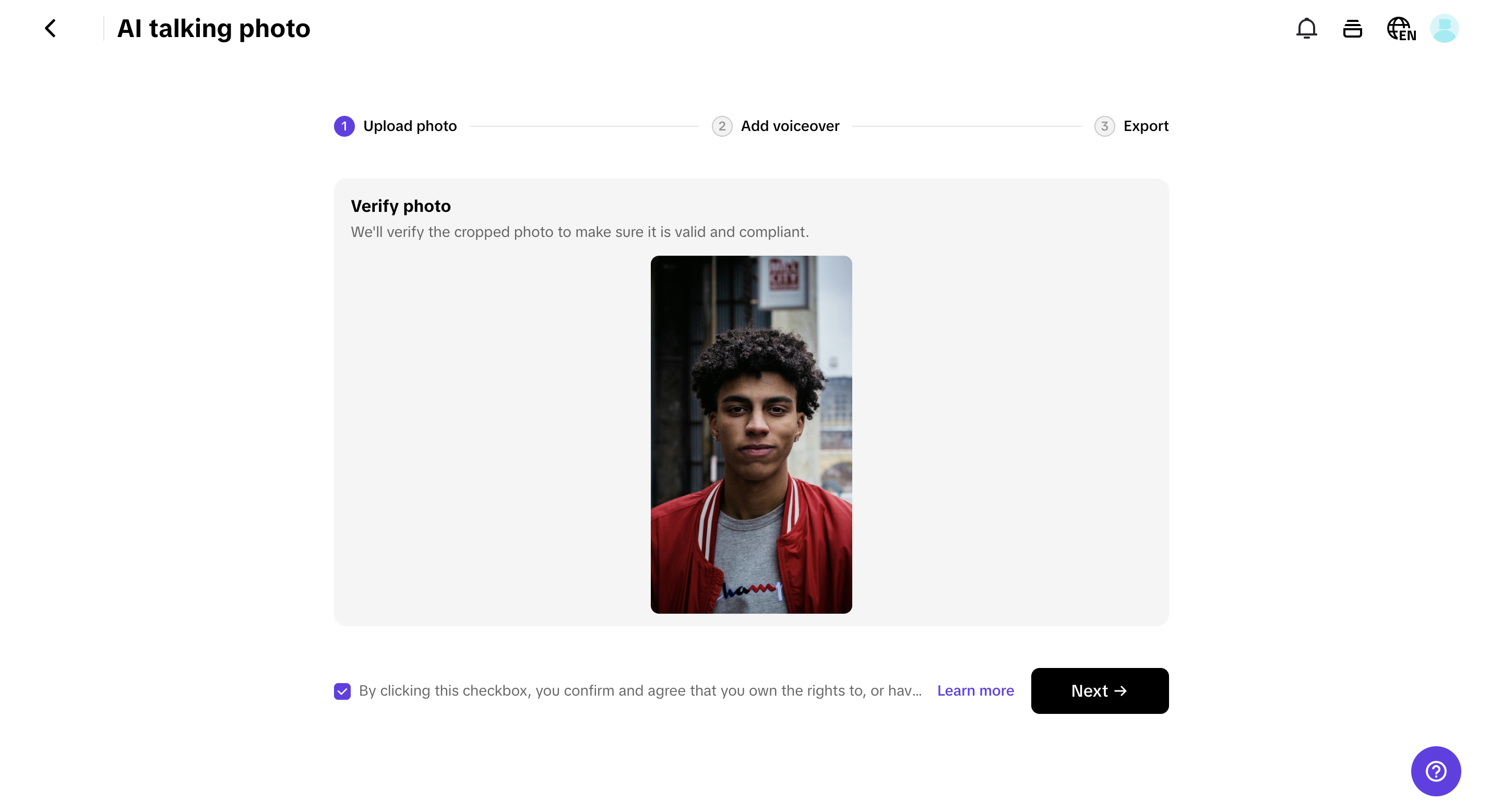Go to the Add voiceover step

[790, 126]
